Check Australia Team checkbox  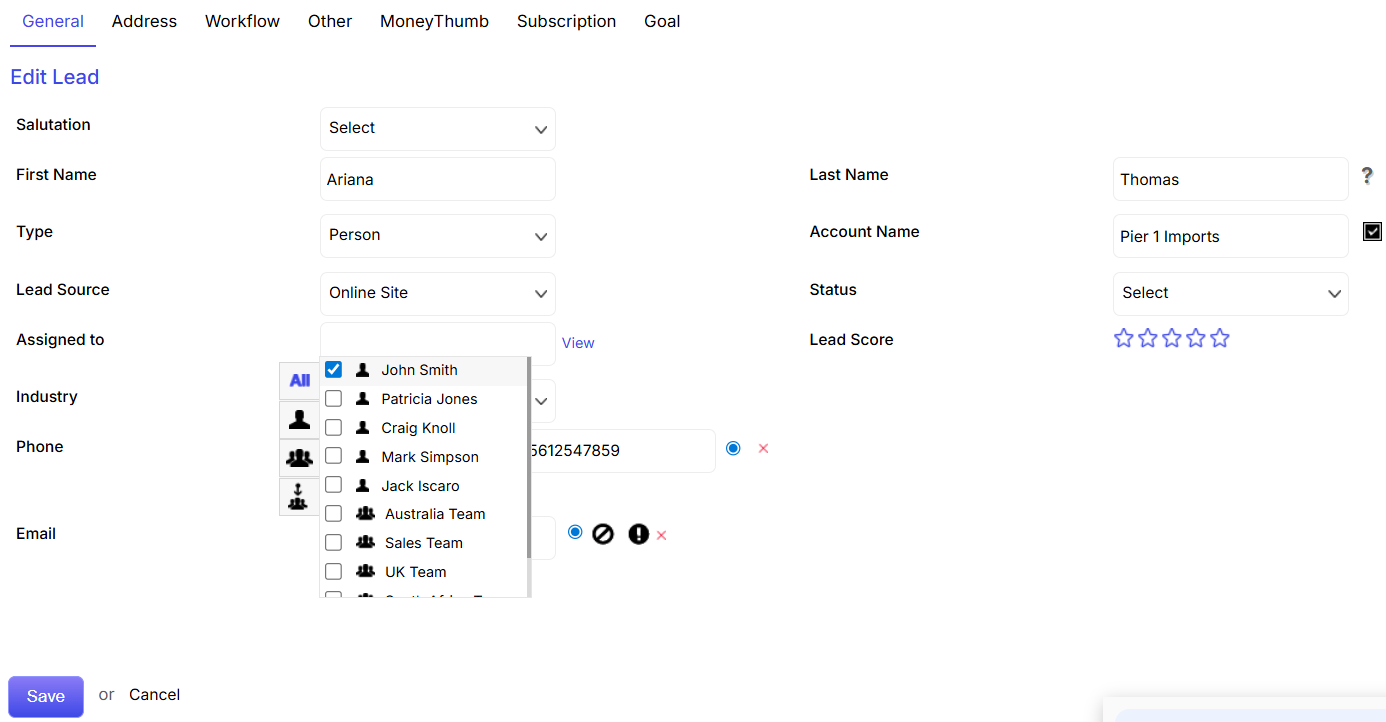[x=334, y=513]
